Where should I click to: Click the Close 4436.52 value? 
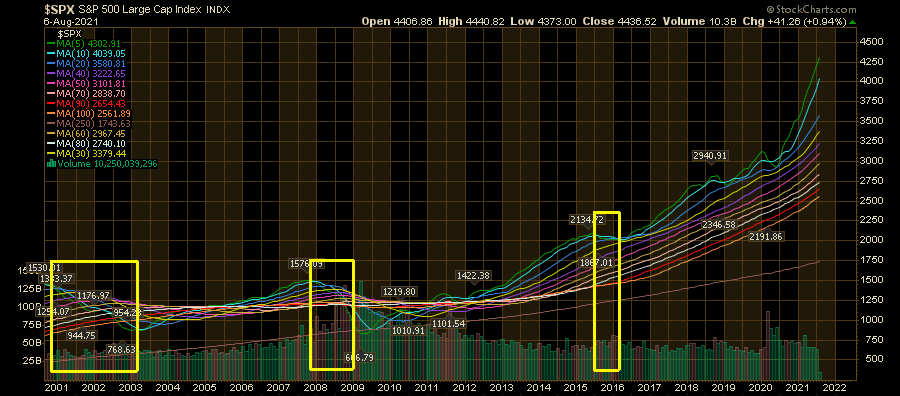click(x=619, y=22)
